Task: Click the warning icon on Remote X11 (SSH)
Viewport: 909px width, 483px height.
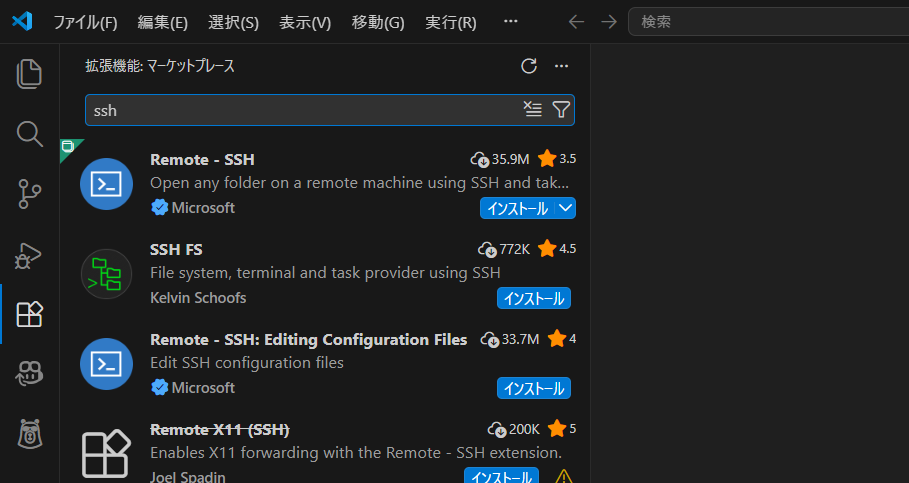Action: pyautogui.click(x=563, y=476)
